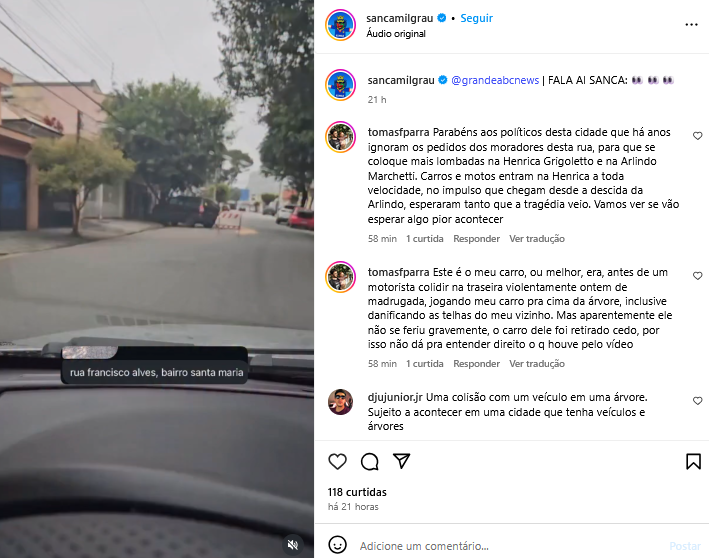709x558 pixels.
Task: Share post via paper plane icon
Action: (402, 461)
